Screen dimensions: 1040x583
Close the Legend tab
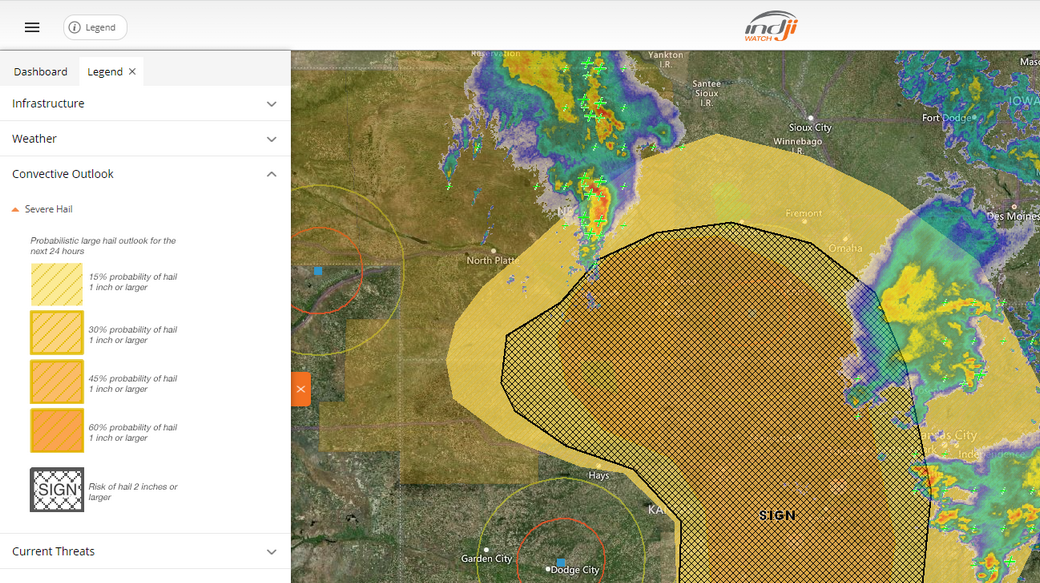(132, 72)
